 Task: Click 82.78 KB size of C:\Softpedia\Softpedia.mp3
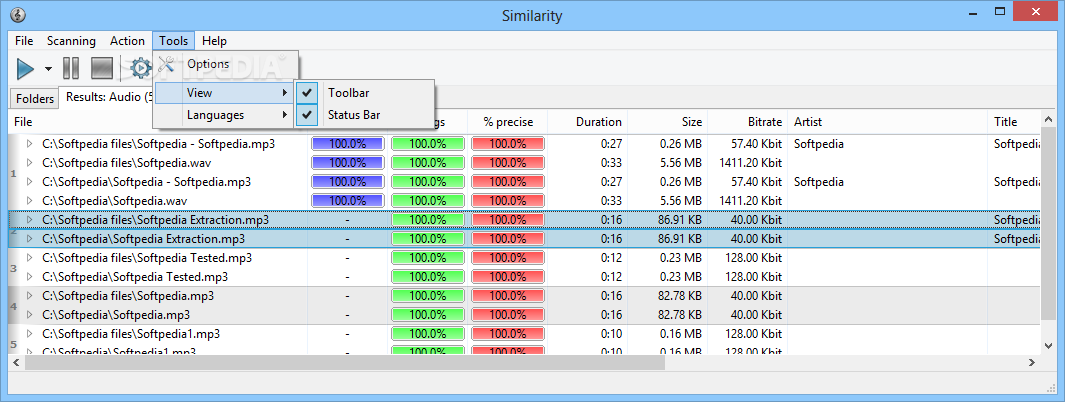pyautogui.click(x=680, y=315)
